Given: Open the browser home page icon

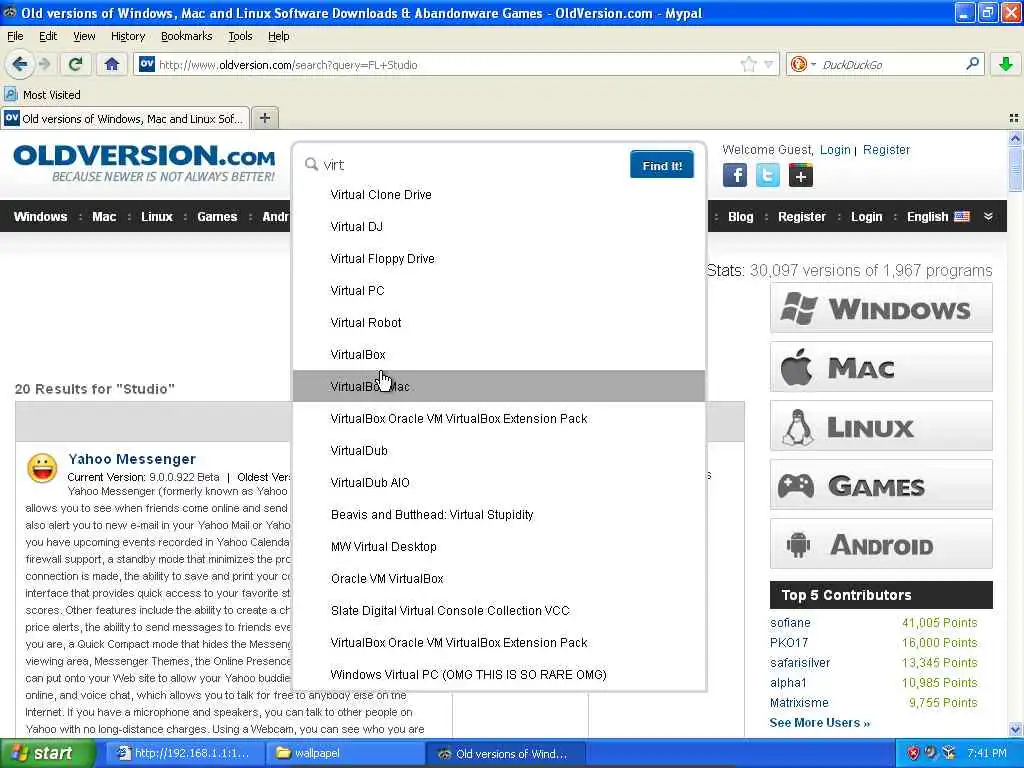Looking at the screenshot, I should click(x=112, y=64).
